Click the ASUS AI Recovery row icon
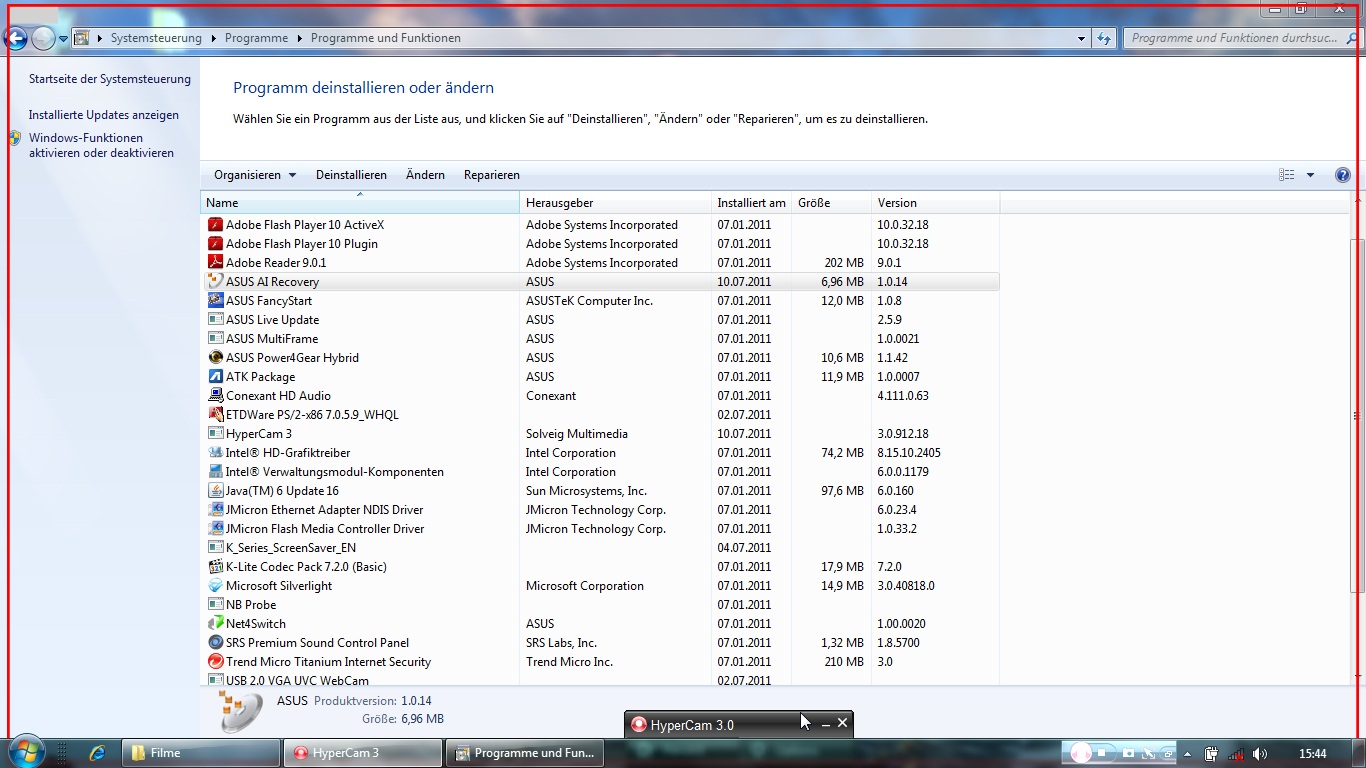The width and height of the screenshot is (1366, 768). 215,282
